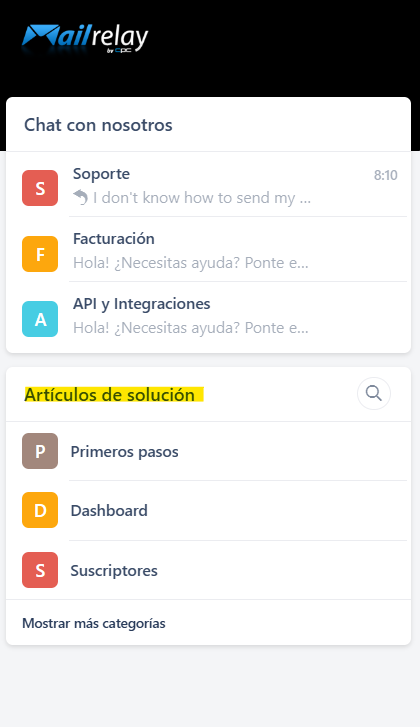
Task: Click the Chat con nosotros heading
Action: [98, 125]
